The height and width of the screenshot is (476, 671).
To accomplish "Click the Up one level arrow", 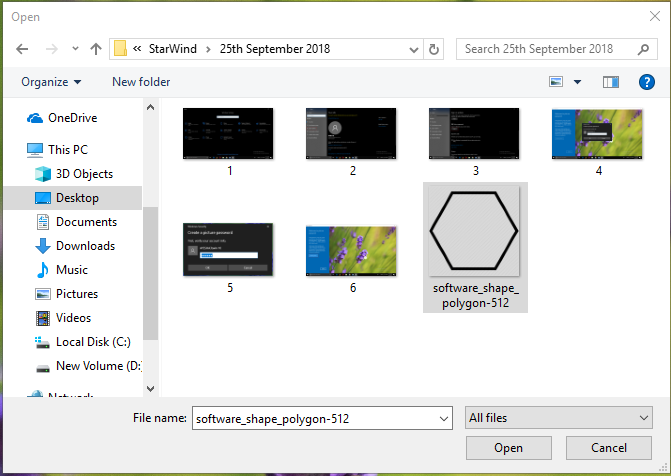I will (x=95, y=49).
